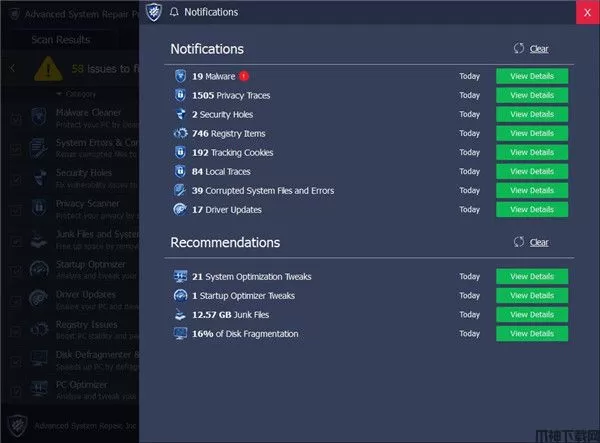The height and width of the screenshot is (443, 600).
Task: Click the Security Holes wrench icon
Action: coord(180,114)
